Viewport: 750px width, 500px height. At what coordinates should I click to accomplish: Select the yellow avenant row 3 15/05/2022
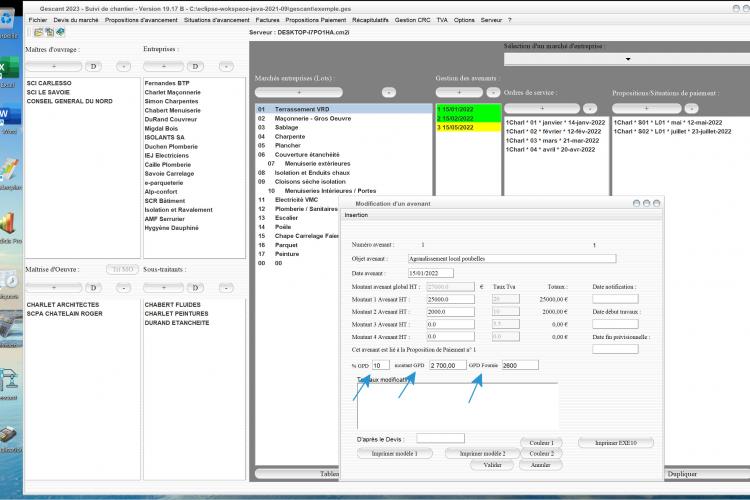(x=469, y=127)
